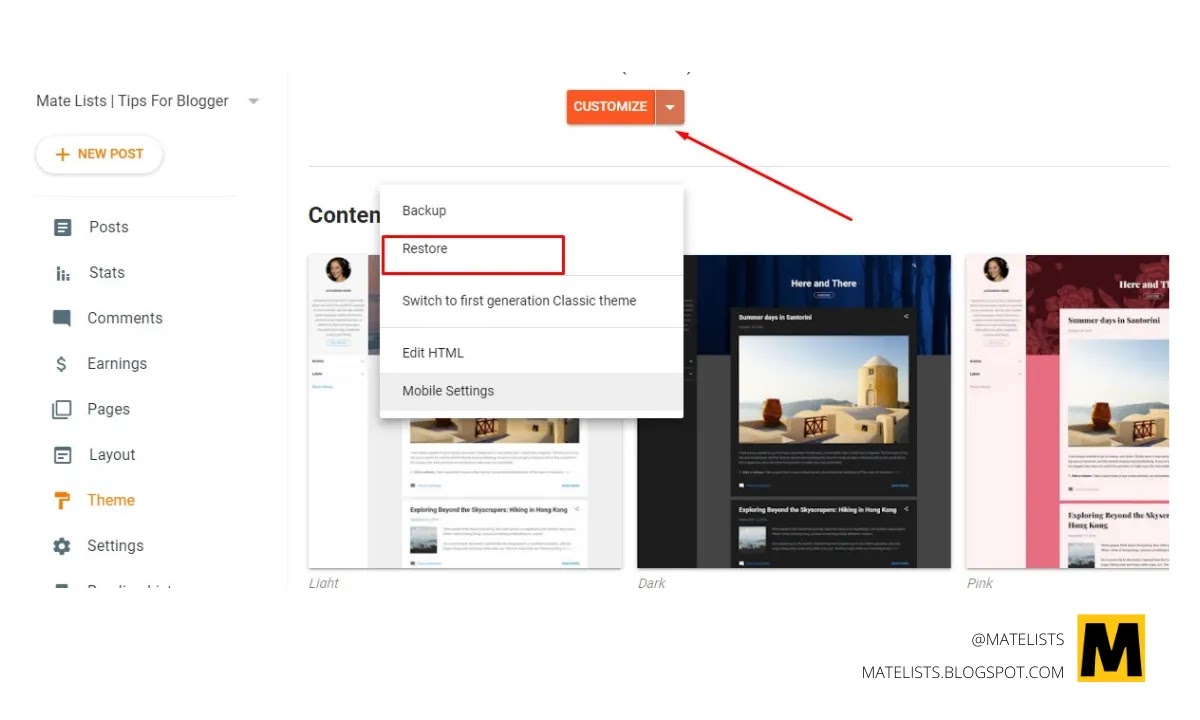Screen dimensions: 1200x720
Task: Select the Dark theme thumbnail
Action: [794, 412]
